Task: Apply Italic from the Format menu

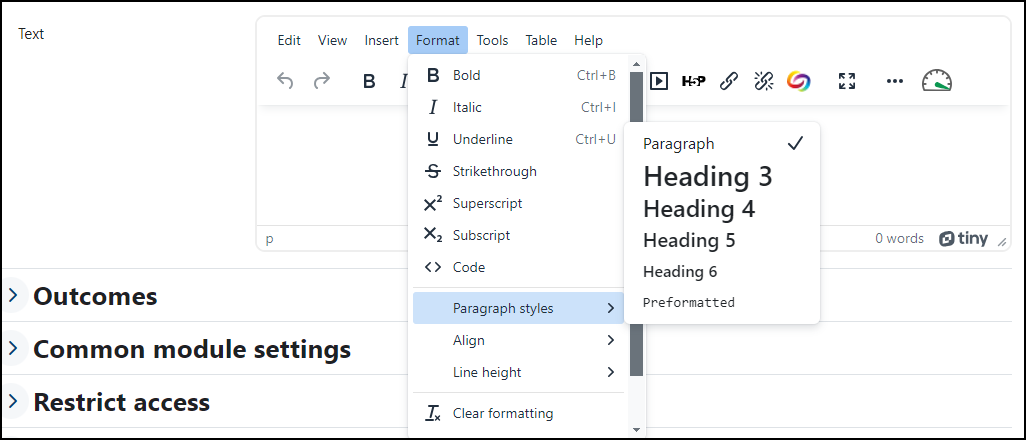Action: 520,107
